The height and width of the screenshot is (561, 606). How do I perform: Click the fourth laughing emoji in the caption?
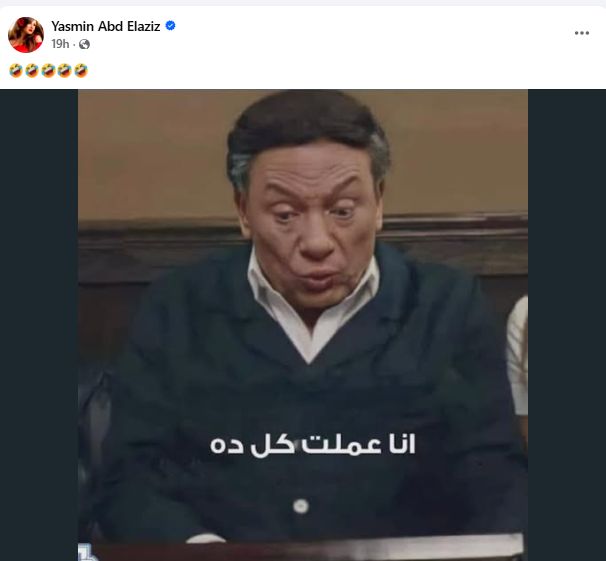coord(65,71)
